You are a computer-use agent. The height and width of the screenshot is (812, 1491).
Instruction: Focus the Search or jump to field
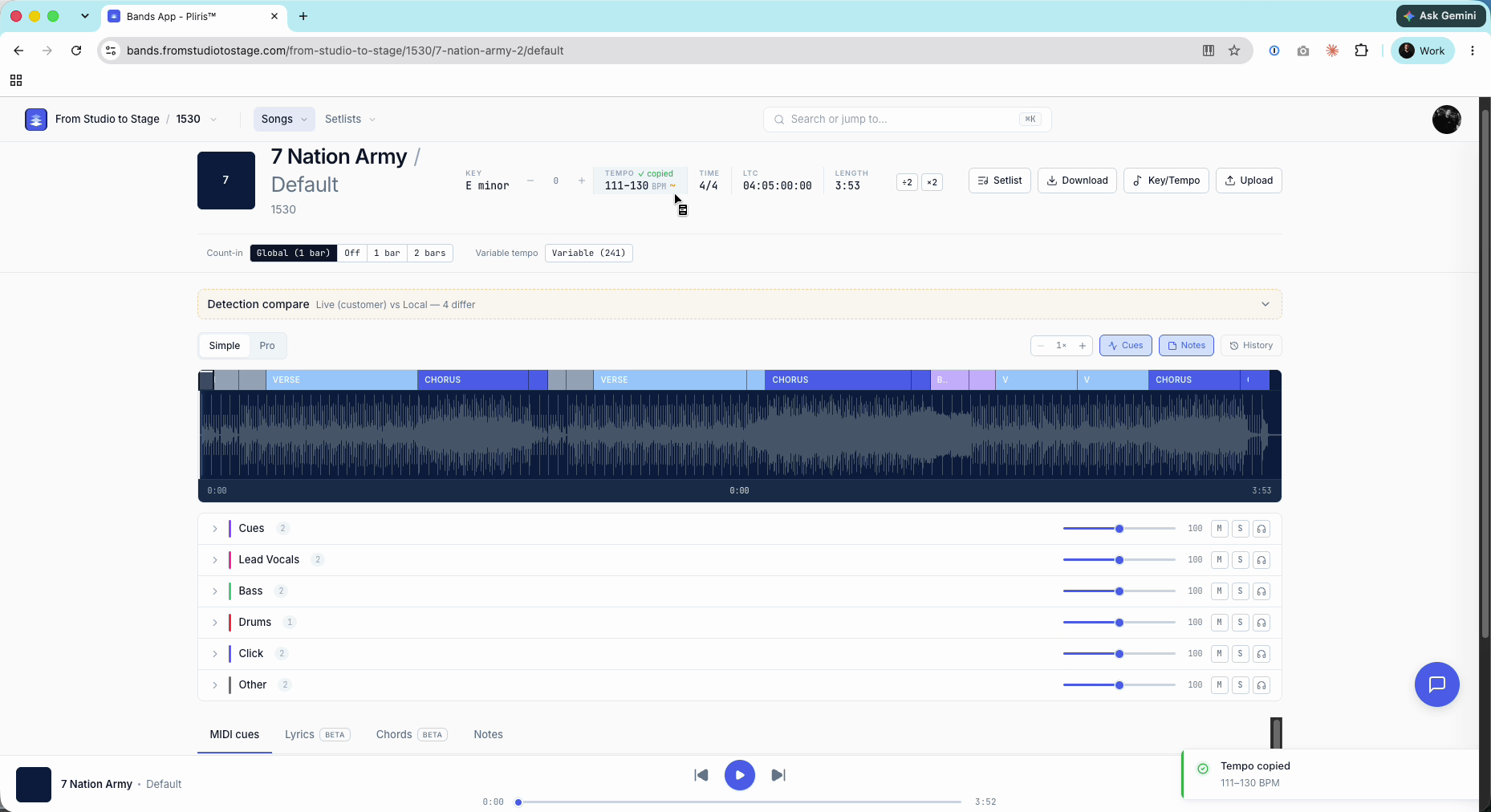click(908, 120)
